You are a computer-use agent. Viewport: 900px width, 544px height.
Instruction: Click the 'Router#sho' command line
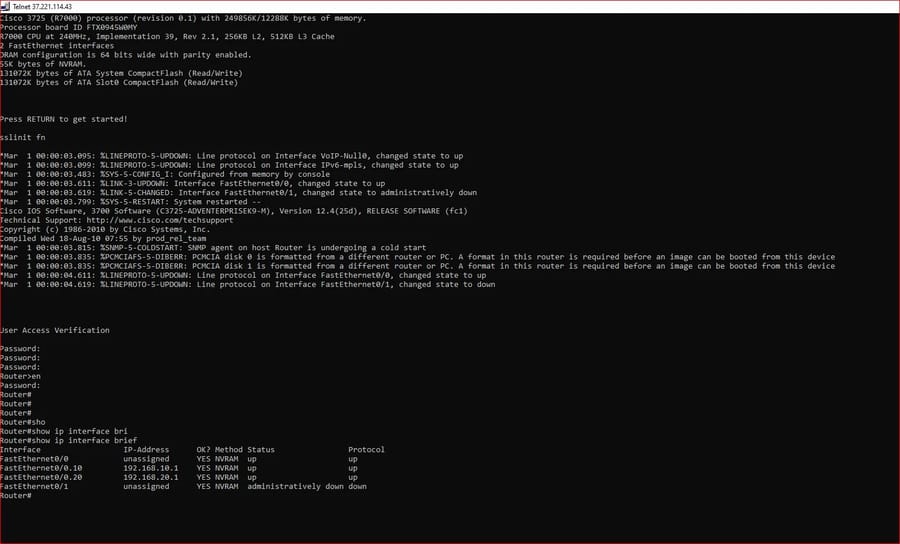coord(22,422)
